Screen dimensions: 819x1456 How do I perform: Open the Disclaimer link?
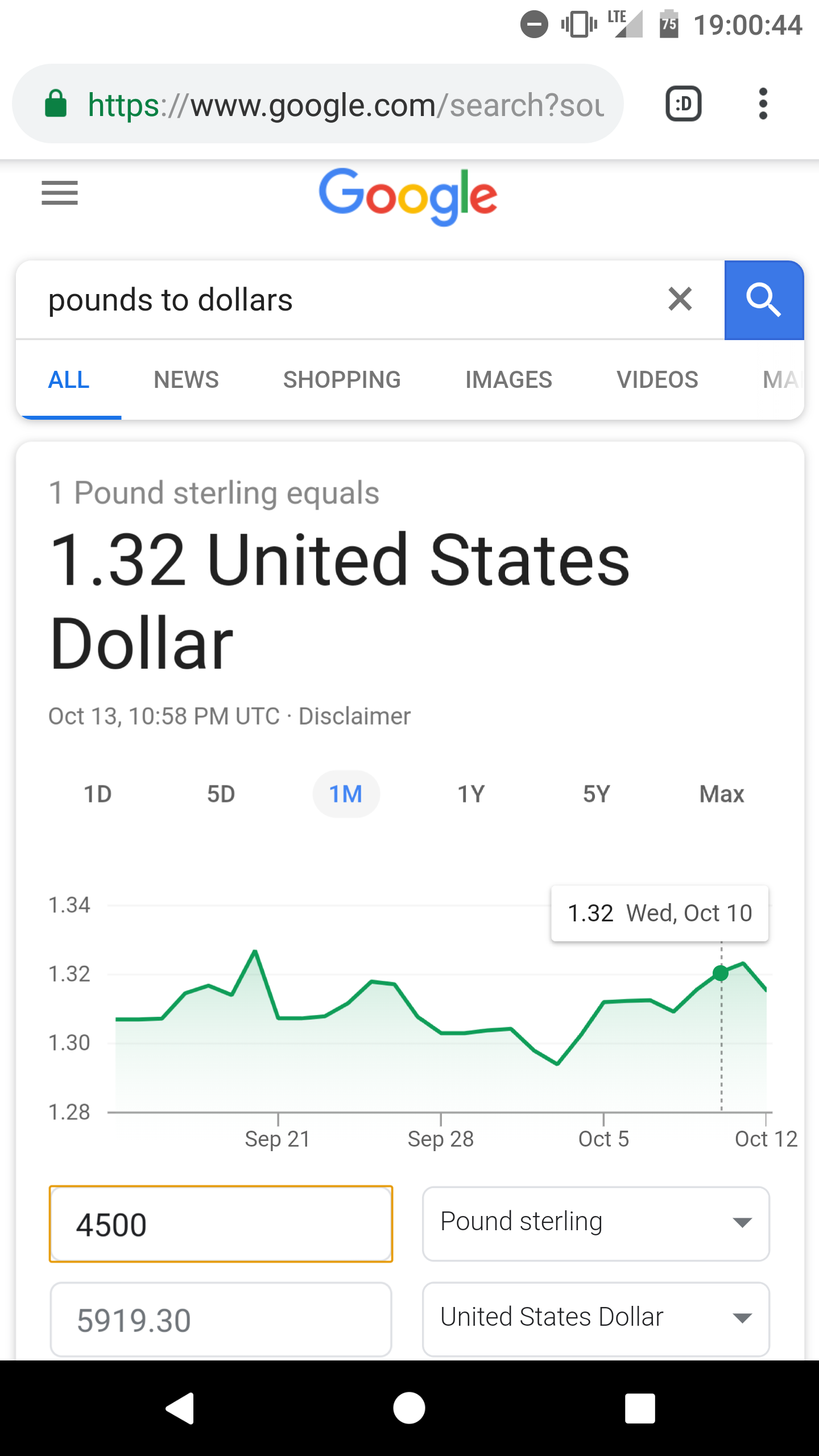pos(354,716)
